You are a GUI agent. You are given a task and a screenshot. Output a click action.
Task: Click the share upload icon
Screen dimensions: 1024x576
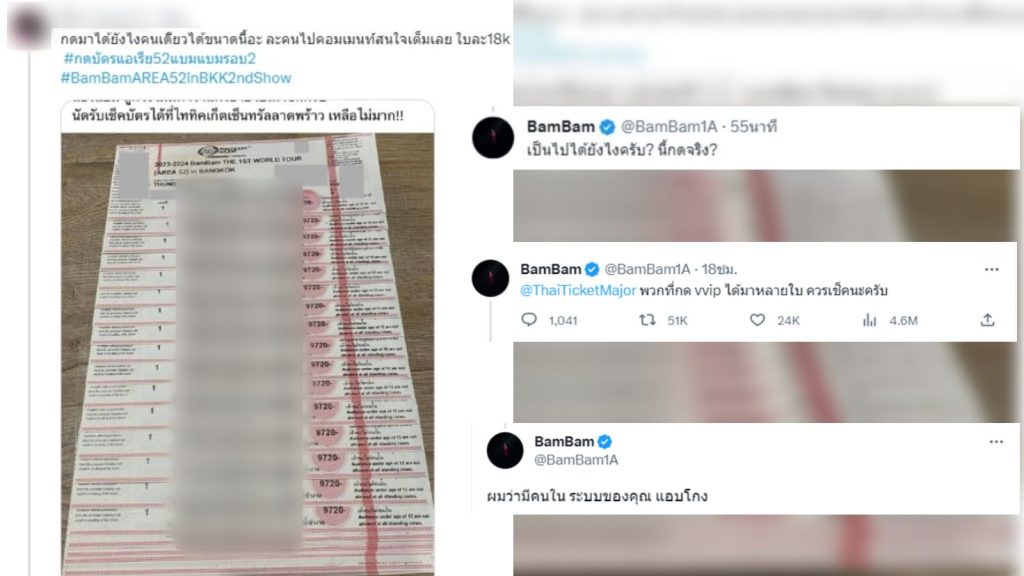[x=987, y=320]
